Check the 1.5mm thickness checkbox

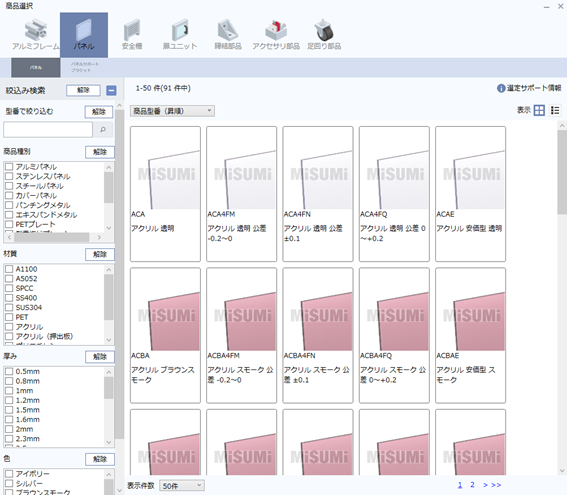tap(9, 410)
